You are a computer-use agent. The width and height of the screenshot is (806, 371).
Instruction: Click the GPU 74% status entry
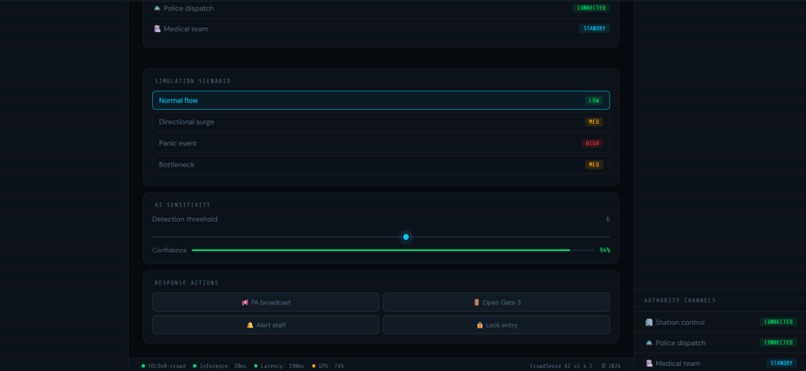(x=328, y=366)
